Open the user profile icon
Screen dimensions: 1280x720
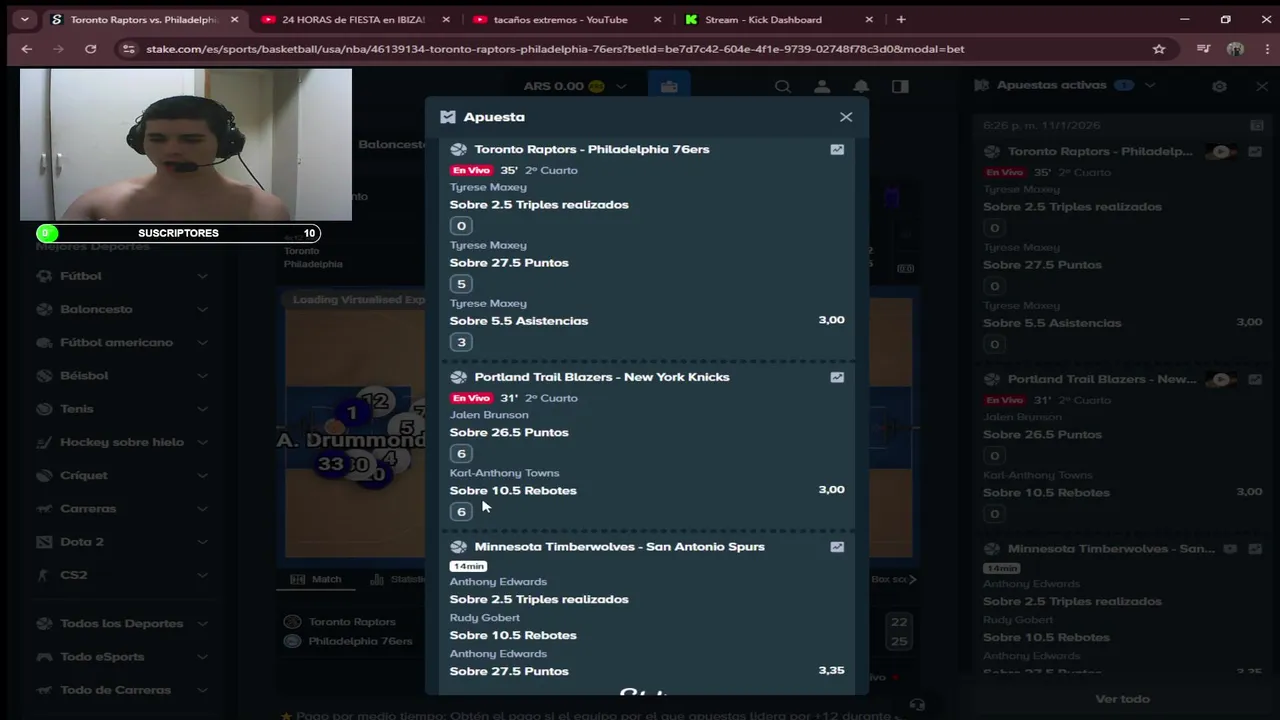coord(822,87)
